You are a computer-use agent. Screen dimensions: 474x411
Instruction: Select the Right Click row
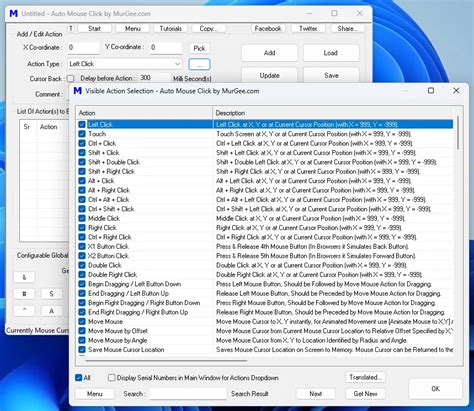coord(265,228)
